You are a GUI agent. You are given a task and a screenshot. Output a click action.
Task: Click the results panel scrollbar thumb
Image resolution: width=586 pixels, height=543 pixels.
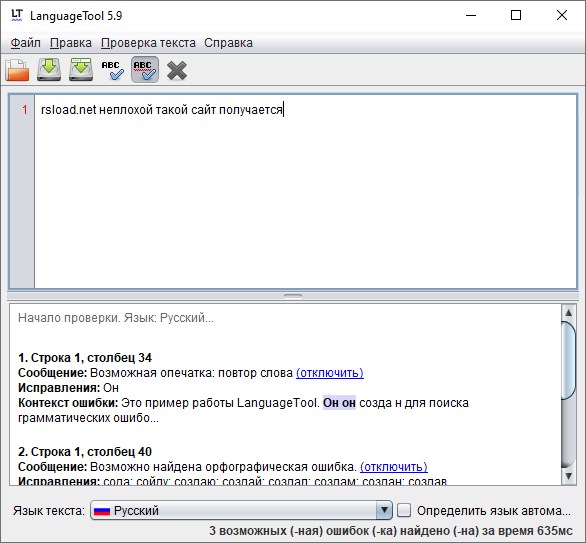pos(569,360)
